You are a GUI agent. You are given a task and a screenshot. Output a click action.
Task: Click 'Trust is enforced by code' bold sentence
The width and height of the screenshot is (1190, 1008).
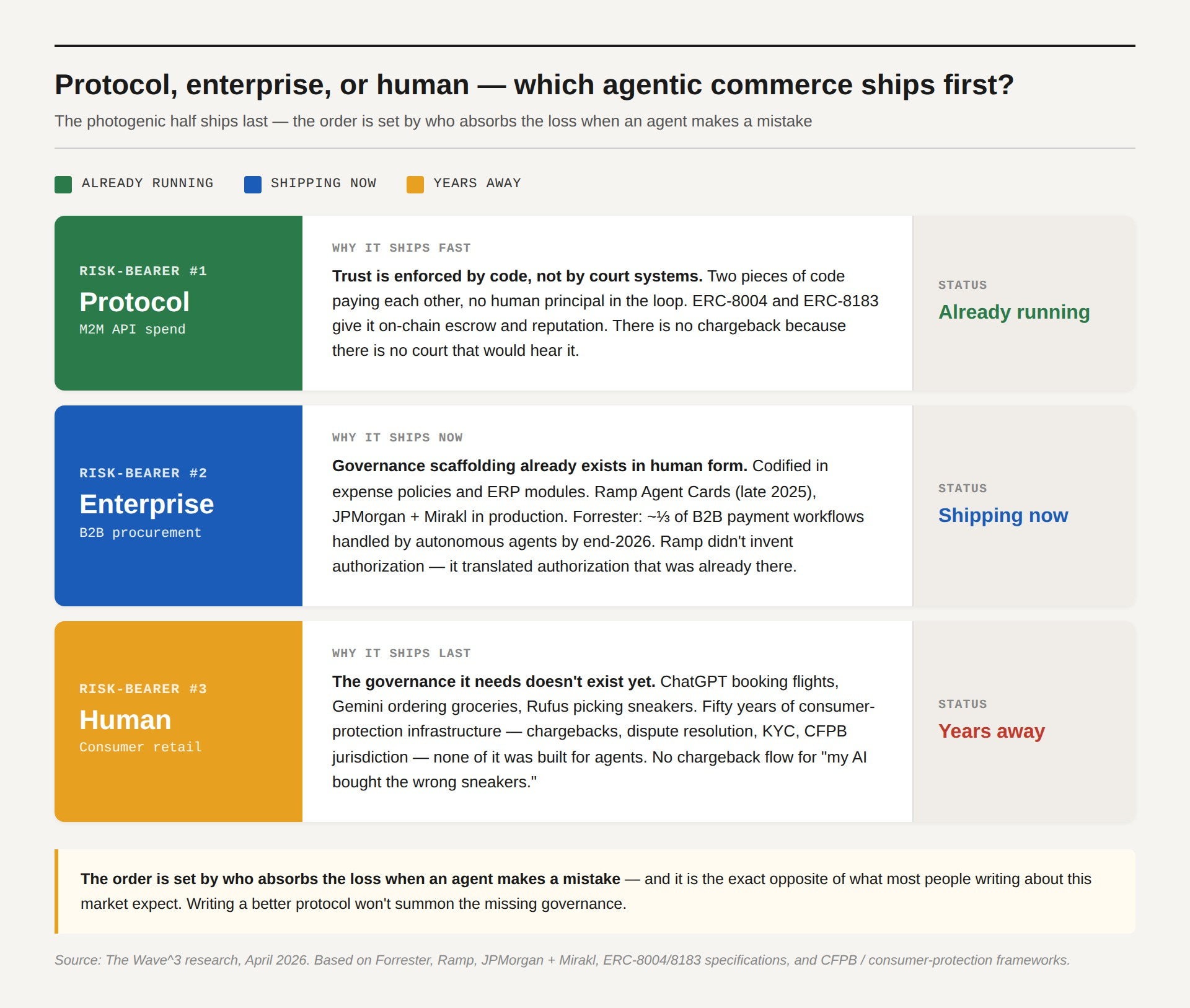pyautogui.click(x=517, y=276)
